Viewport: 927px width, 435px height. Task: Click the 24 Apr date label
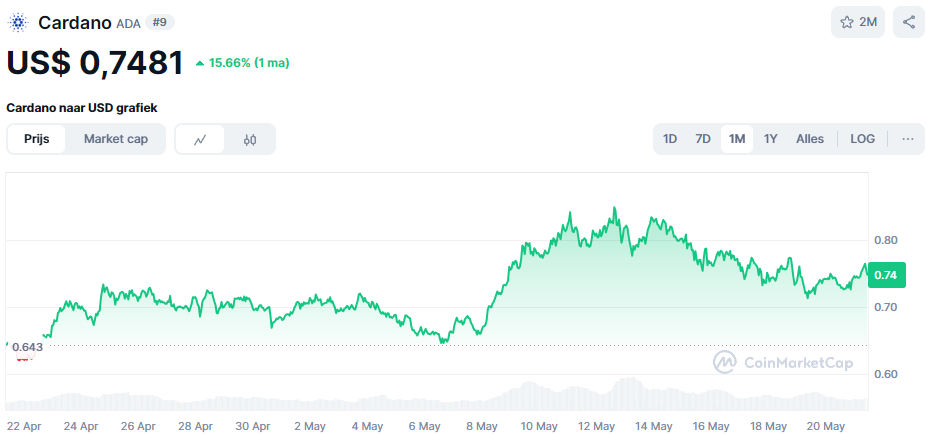[x=80, y=426]
